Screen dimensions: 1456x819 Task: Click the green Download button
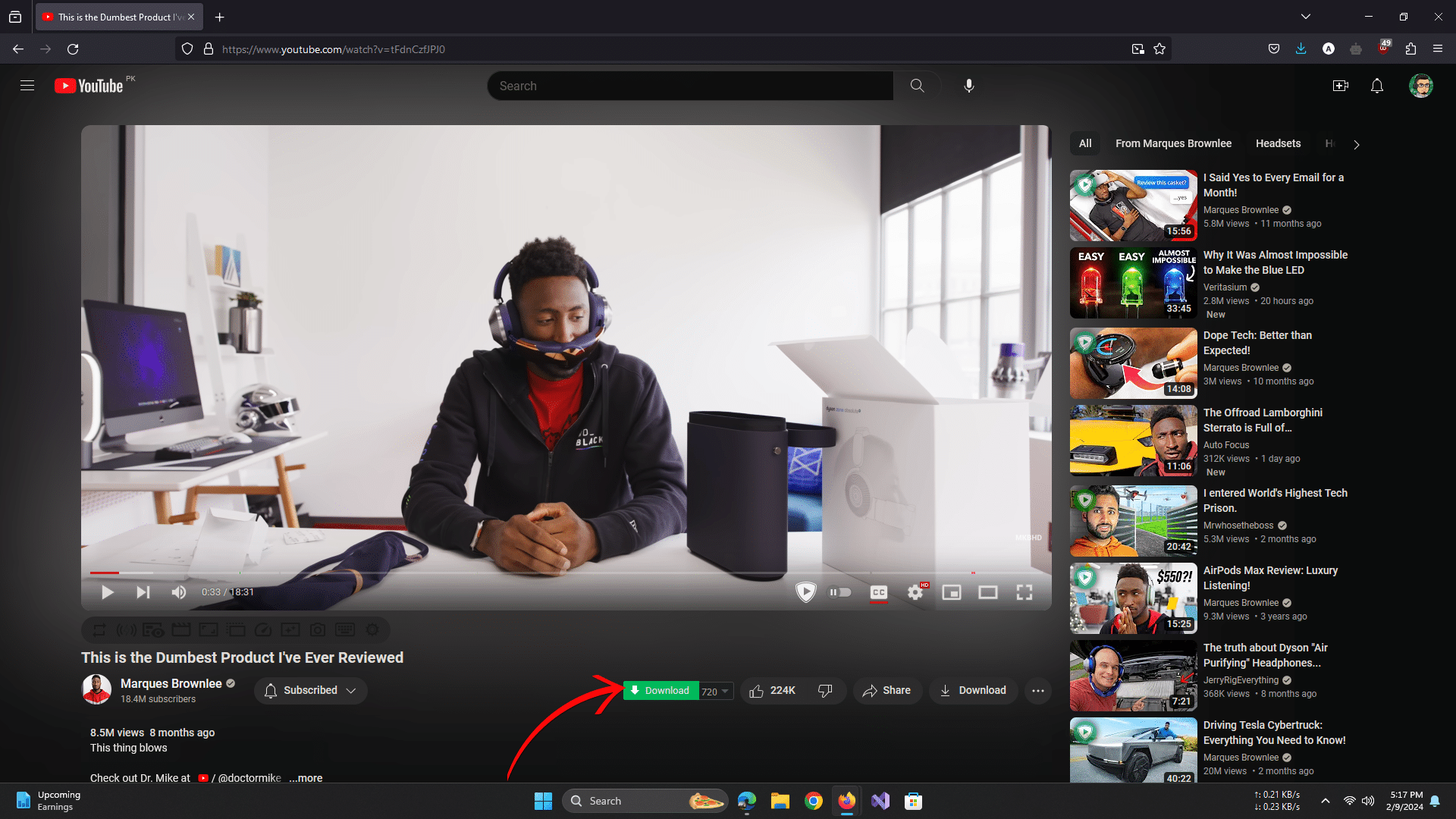[x=660, y=690]
